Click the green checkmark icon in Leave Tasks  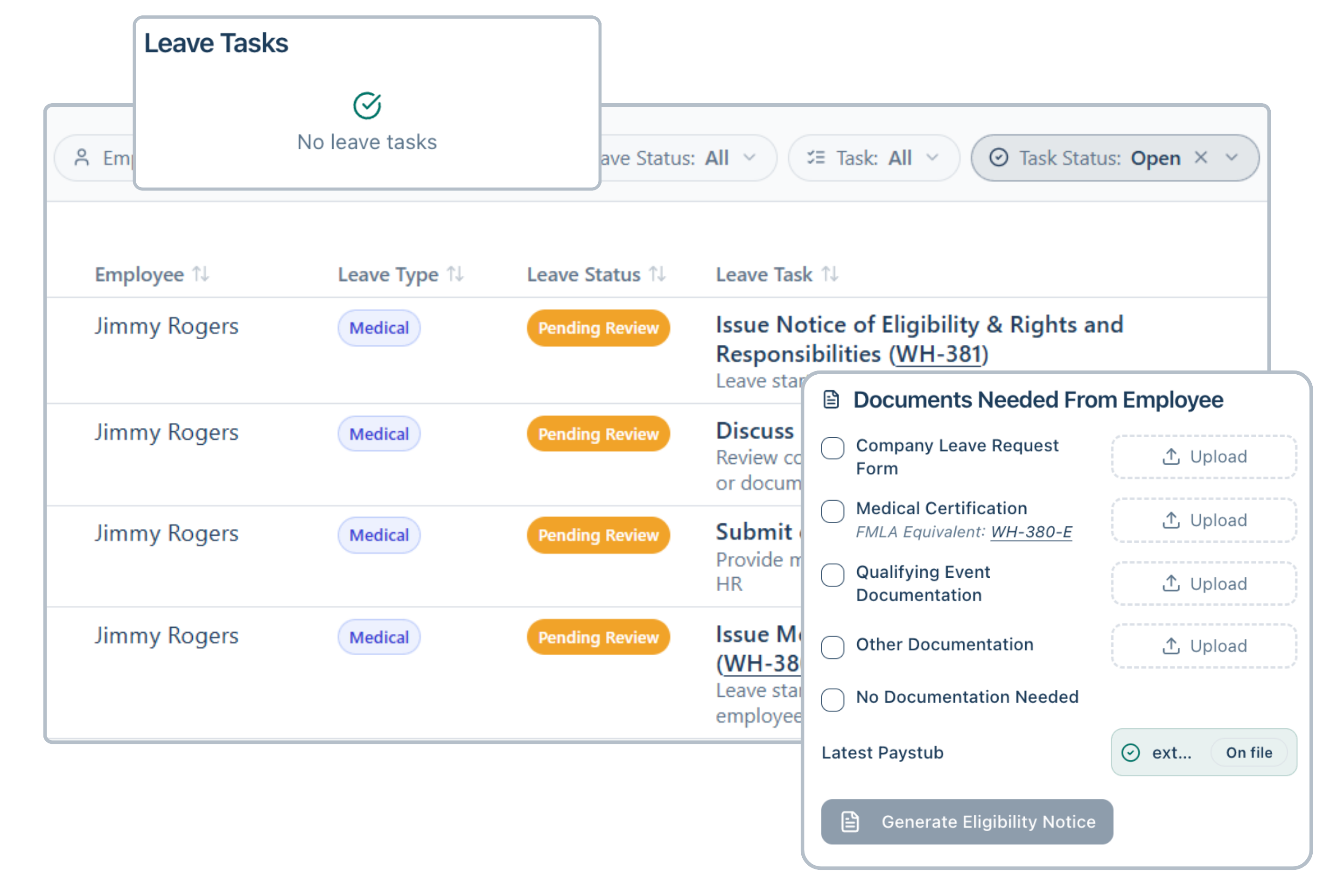[x=367, y=105]
